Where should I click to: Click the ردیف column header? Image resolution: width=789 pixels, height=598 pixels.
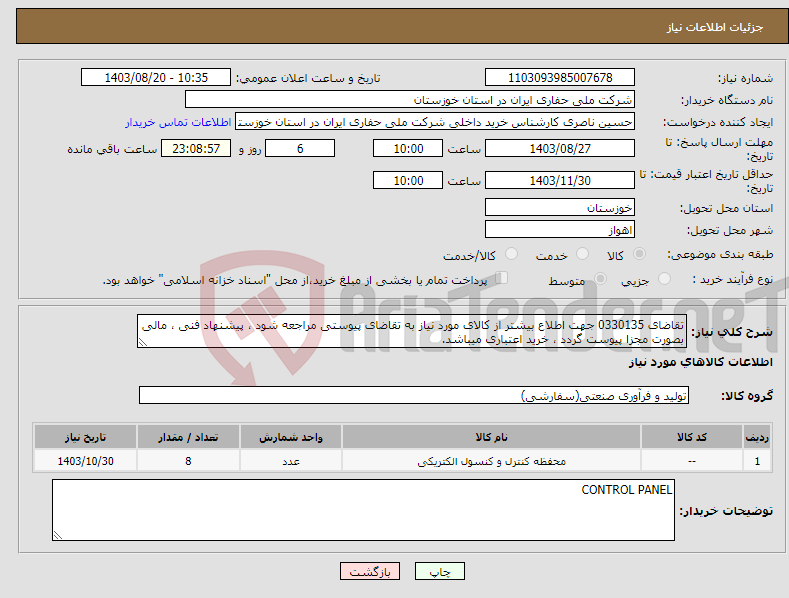point(757,437)
